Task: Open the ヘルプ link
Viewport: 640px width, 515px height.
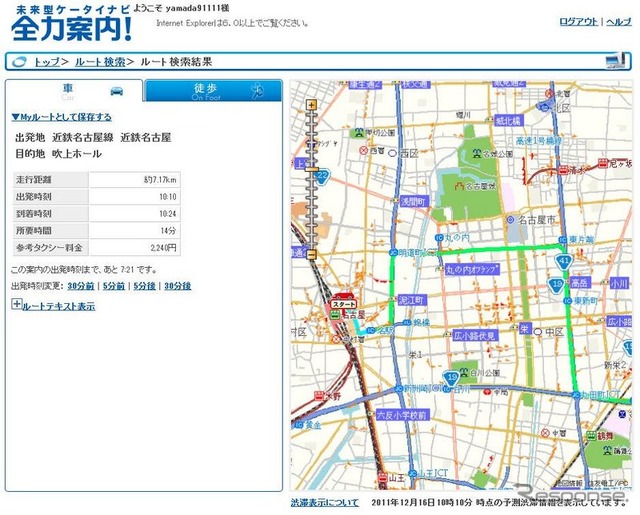Action: (619, 22)
